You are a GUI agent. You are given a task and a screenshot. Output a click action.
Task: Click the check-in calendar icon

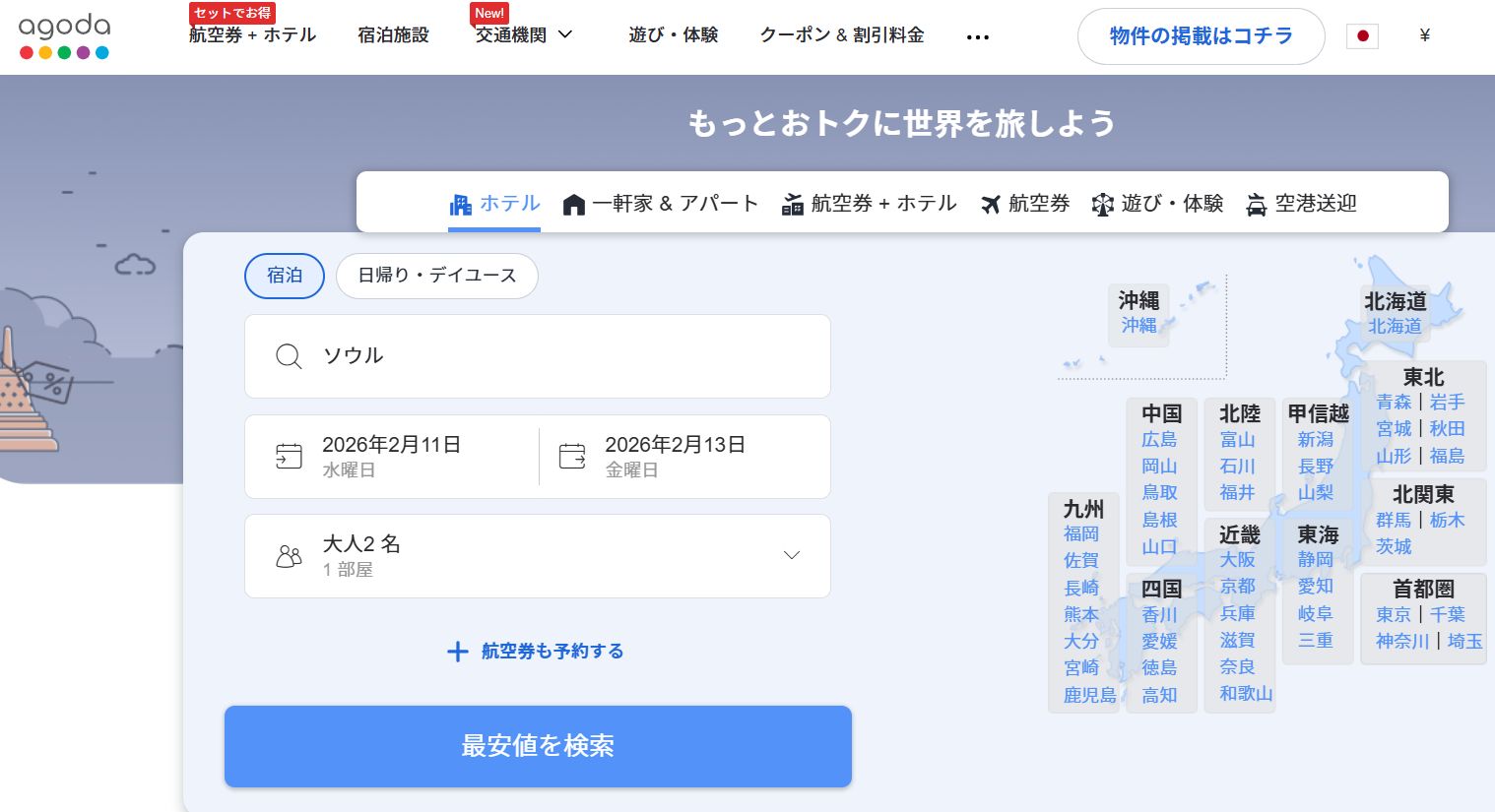tap(289, 456)
